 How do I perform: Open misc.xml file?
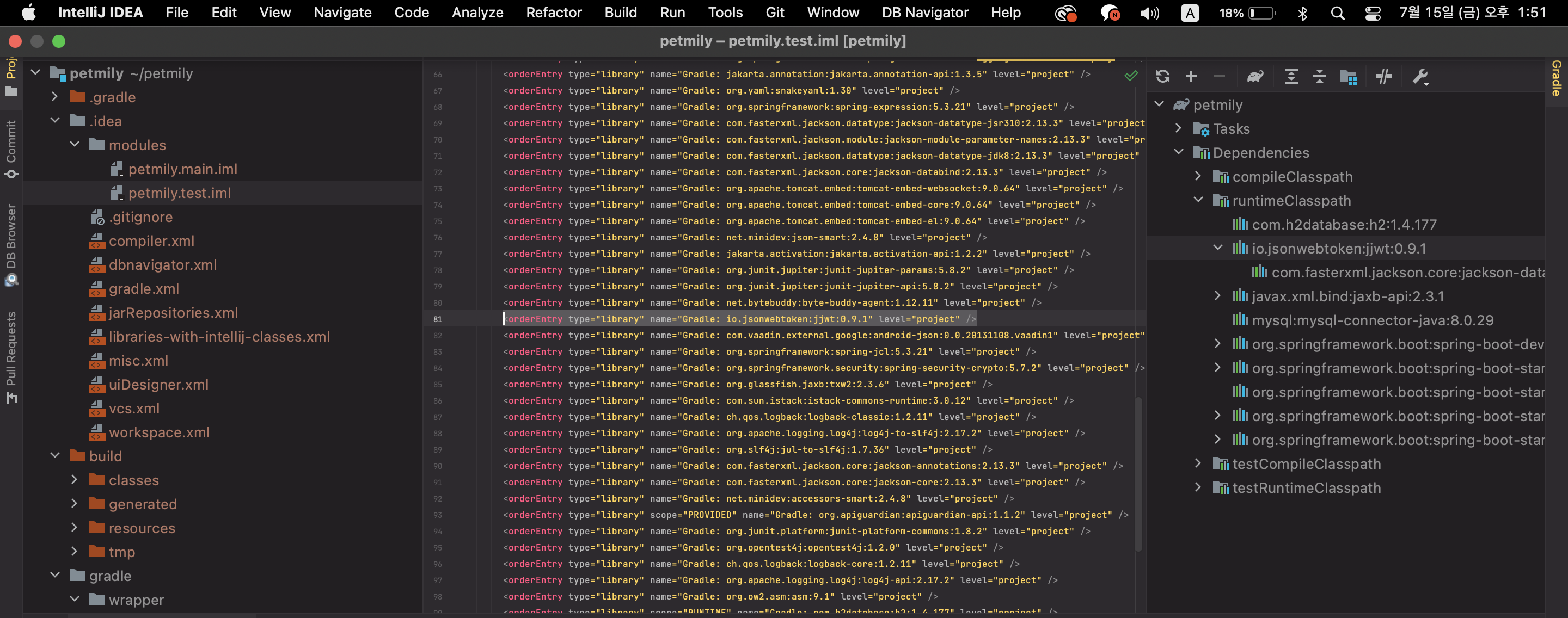[x=138, y=361]
